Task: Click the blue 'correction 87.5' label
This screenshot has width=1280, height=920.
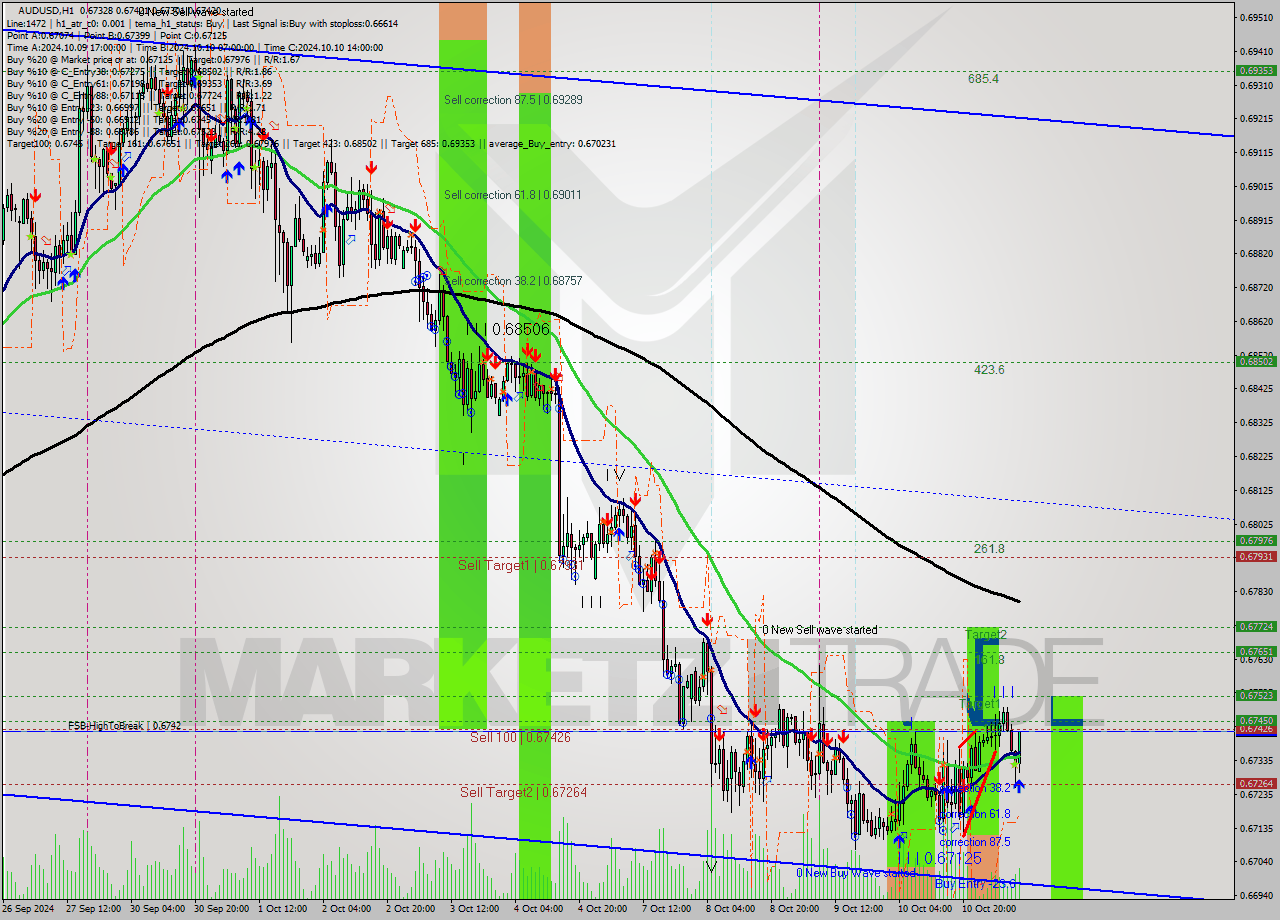Action: pos(975,842)
